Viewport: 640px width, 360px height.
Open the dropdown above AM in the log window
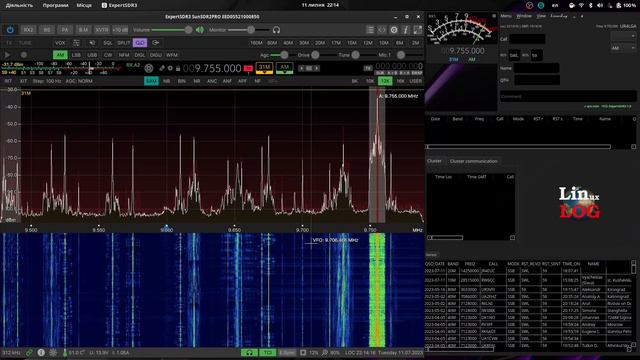623,36
